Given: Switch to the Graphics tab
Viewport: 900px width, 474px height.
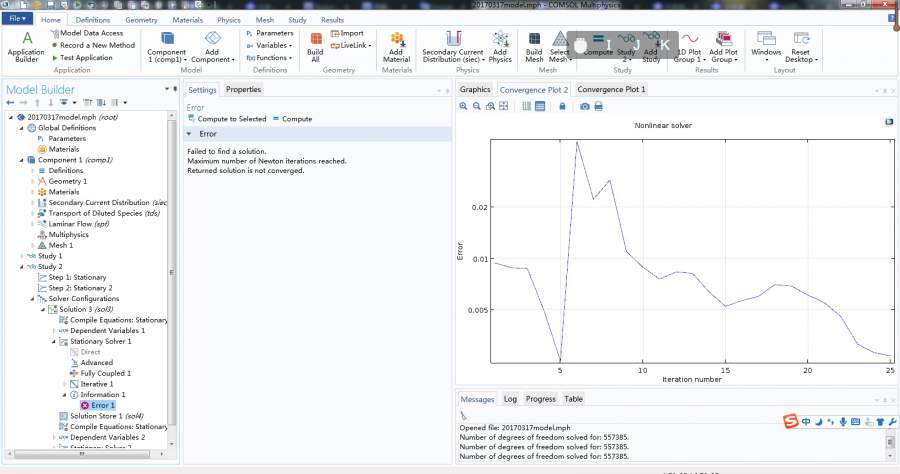Looking at the screenshot, I should 475,90.
